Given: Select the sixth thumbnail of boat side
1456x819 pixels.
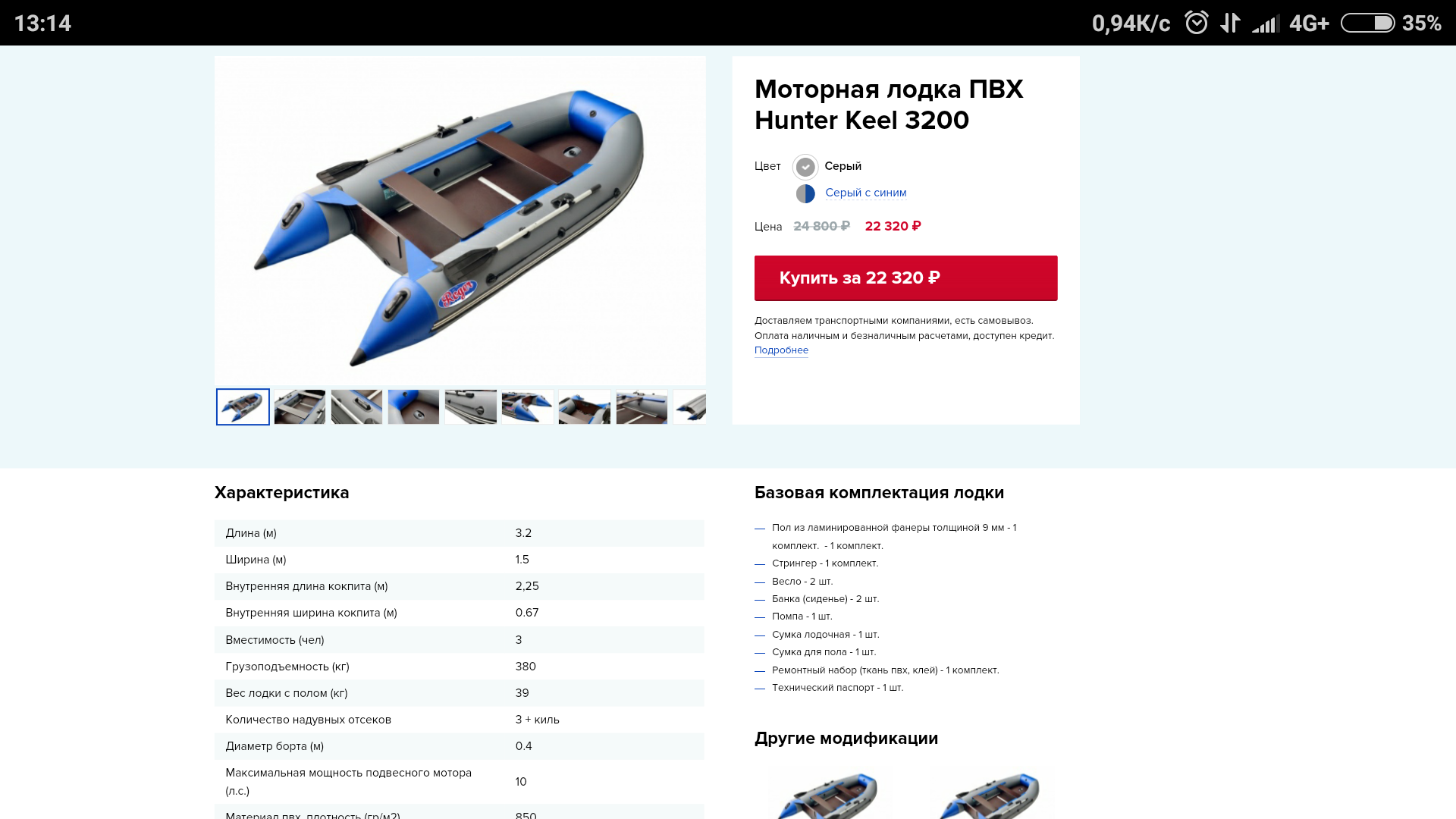Looking at the screenshot, I should tap(528, 407).
